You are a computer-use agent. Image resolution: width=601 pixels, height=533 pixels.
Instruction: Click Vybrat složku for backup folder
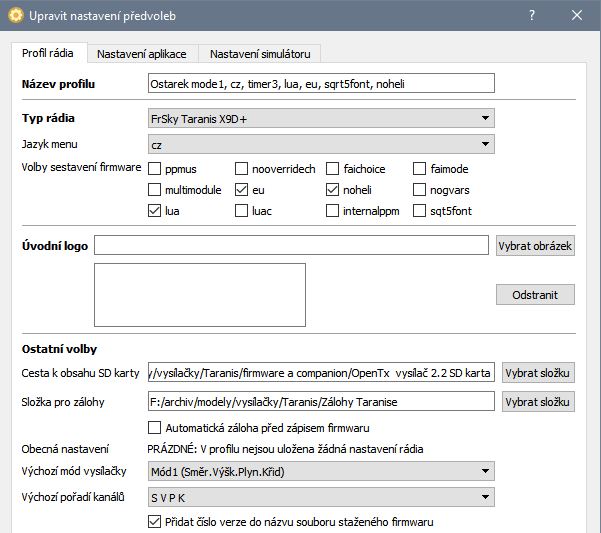[x=538, y=401]
